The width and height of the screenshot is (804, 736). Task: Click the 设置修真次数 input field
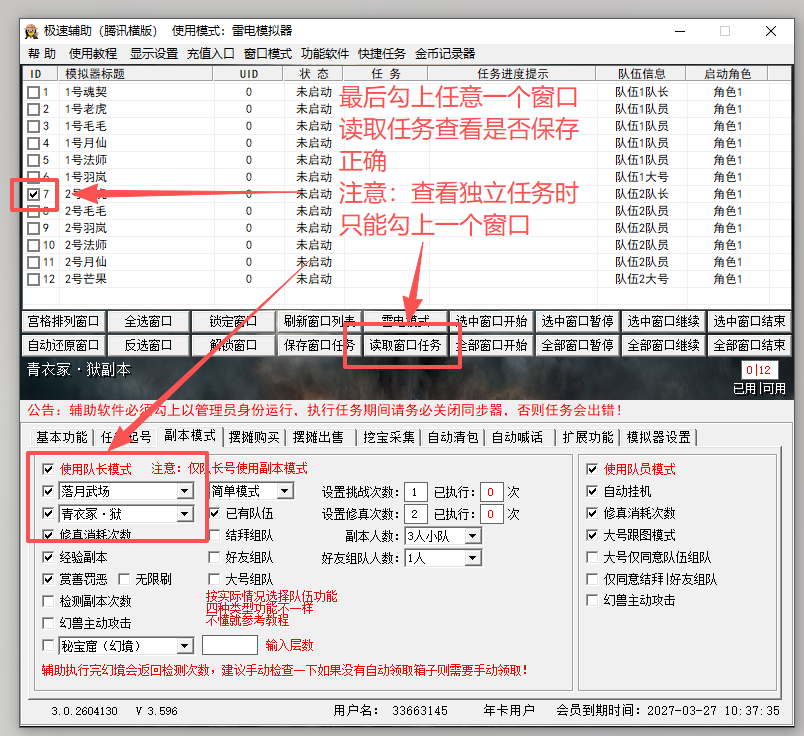[415, 514]
